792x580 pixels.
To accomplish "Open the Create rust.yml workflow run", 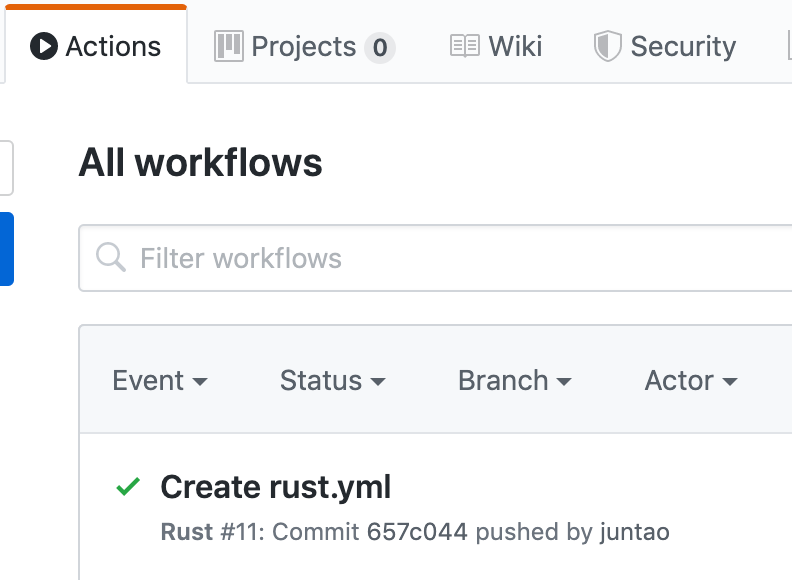I will tap(276, 487).
